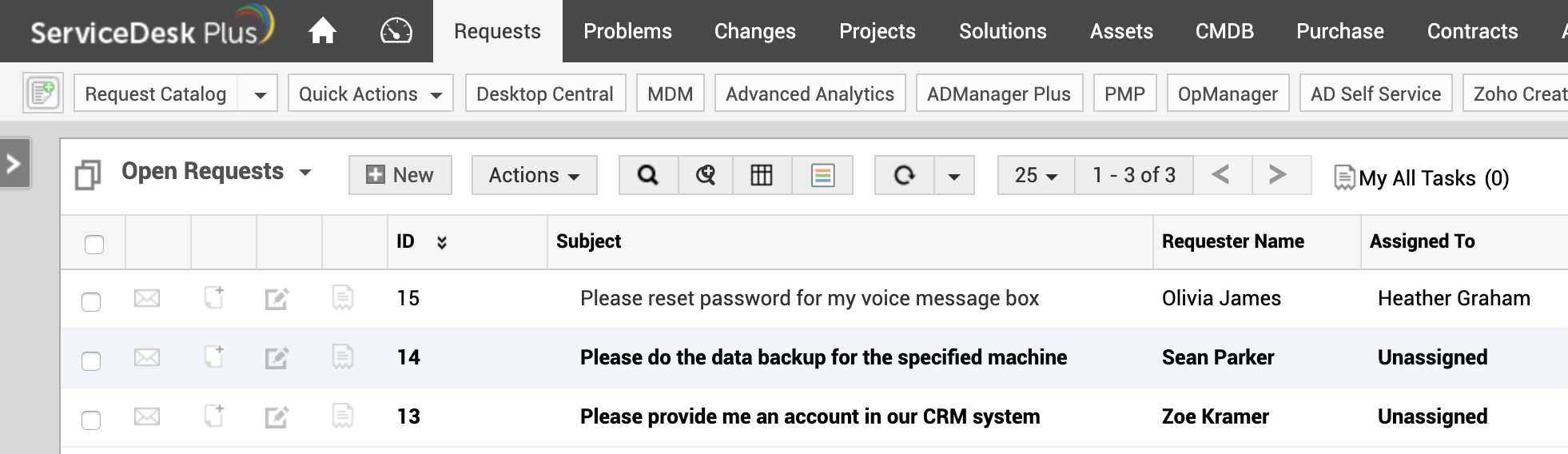Viewport: 1568px width, 454px height.
Task: Switch to the Problems tab
Action: pyautogui.click(x=627, y=31)
